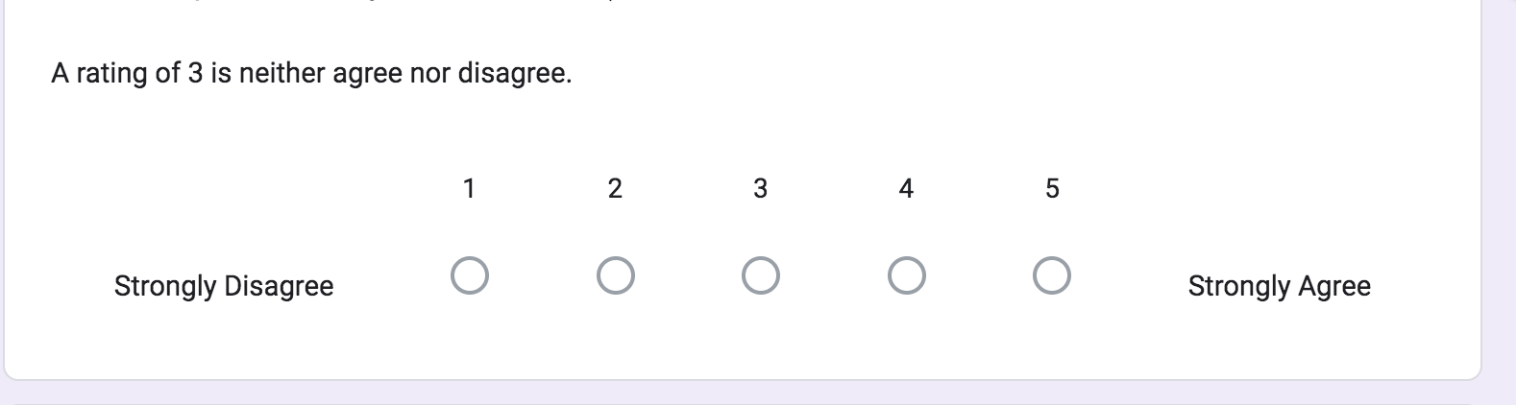1516x405 pixels.
Task: Click the number 5 scale label
Action: coord(1052,190)
